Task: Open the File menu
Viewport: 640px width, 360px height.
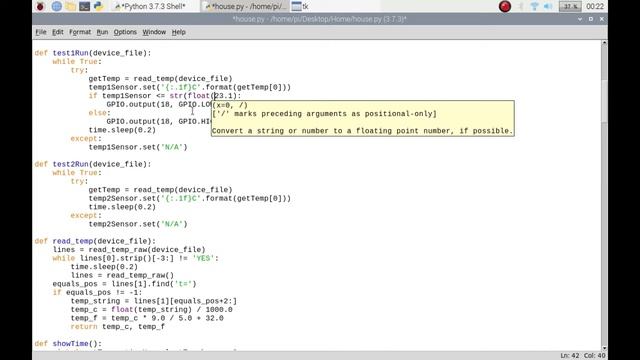Action: click(x=41, y=32)
